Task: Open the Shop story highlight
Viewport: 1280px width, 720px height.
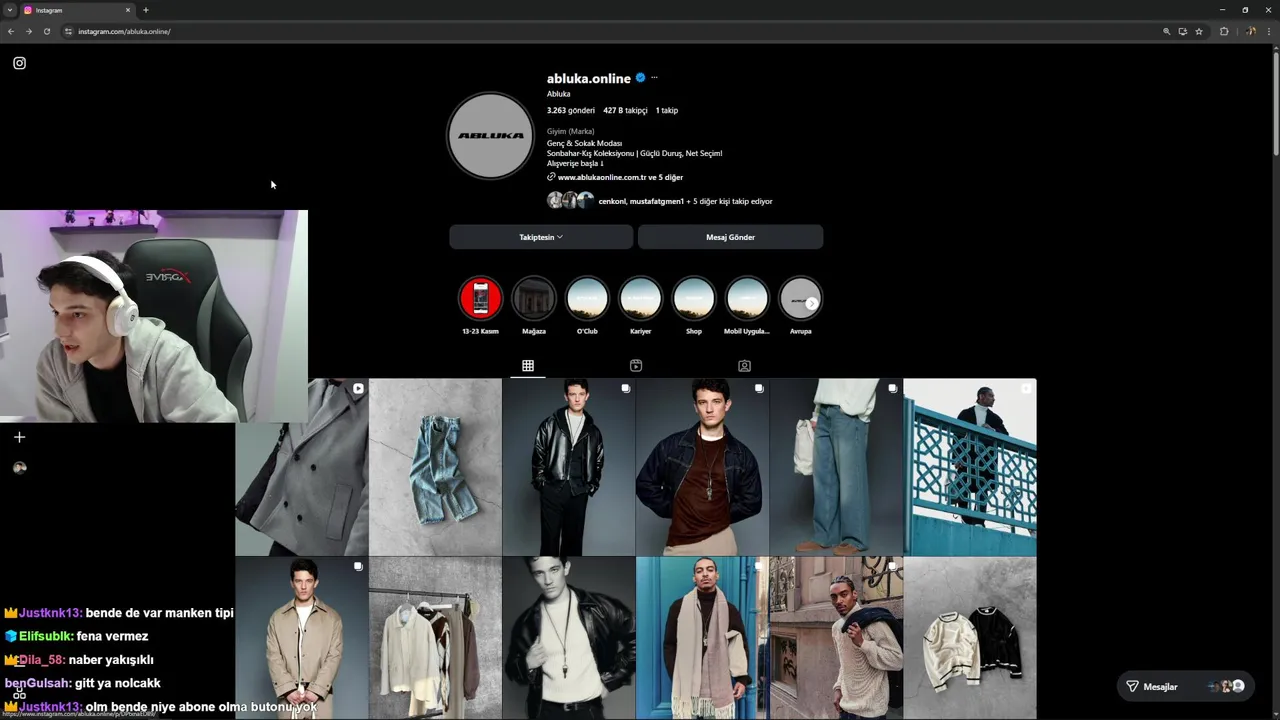Action: (x=694, y=298)
